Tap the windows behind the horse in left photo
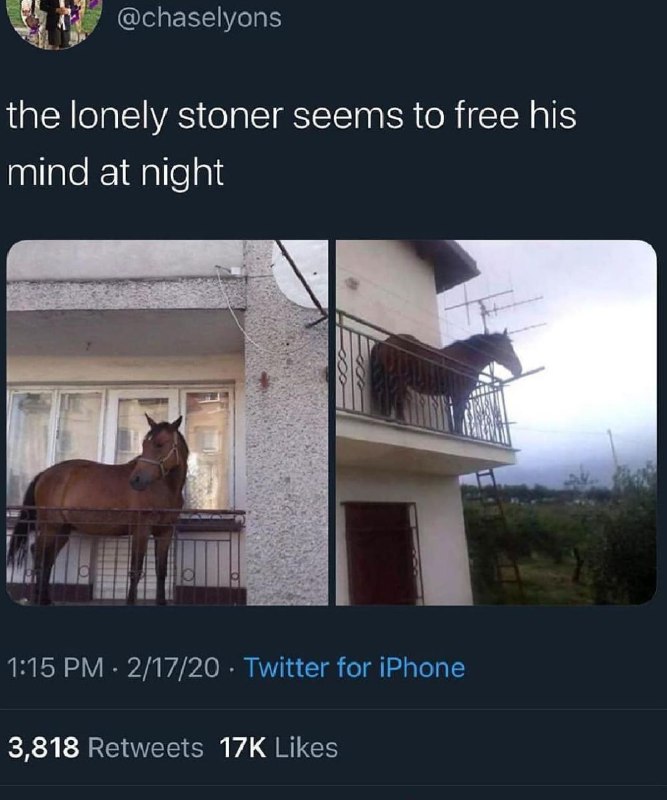667x800 pixels. click(x=121, y=445)
